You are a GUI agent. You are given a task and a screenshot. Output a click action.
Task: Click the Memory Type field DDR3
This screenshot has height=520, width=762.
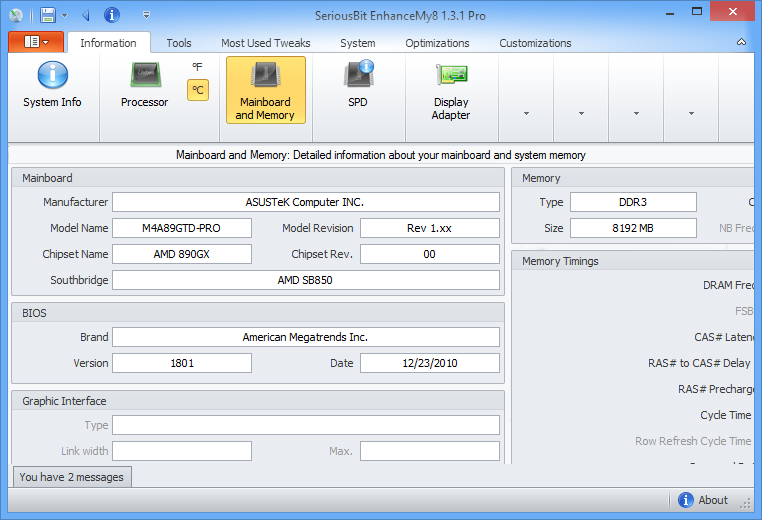coord(633,202)
